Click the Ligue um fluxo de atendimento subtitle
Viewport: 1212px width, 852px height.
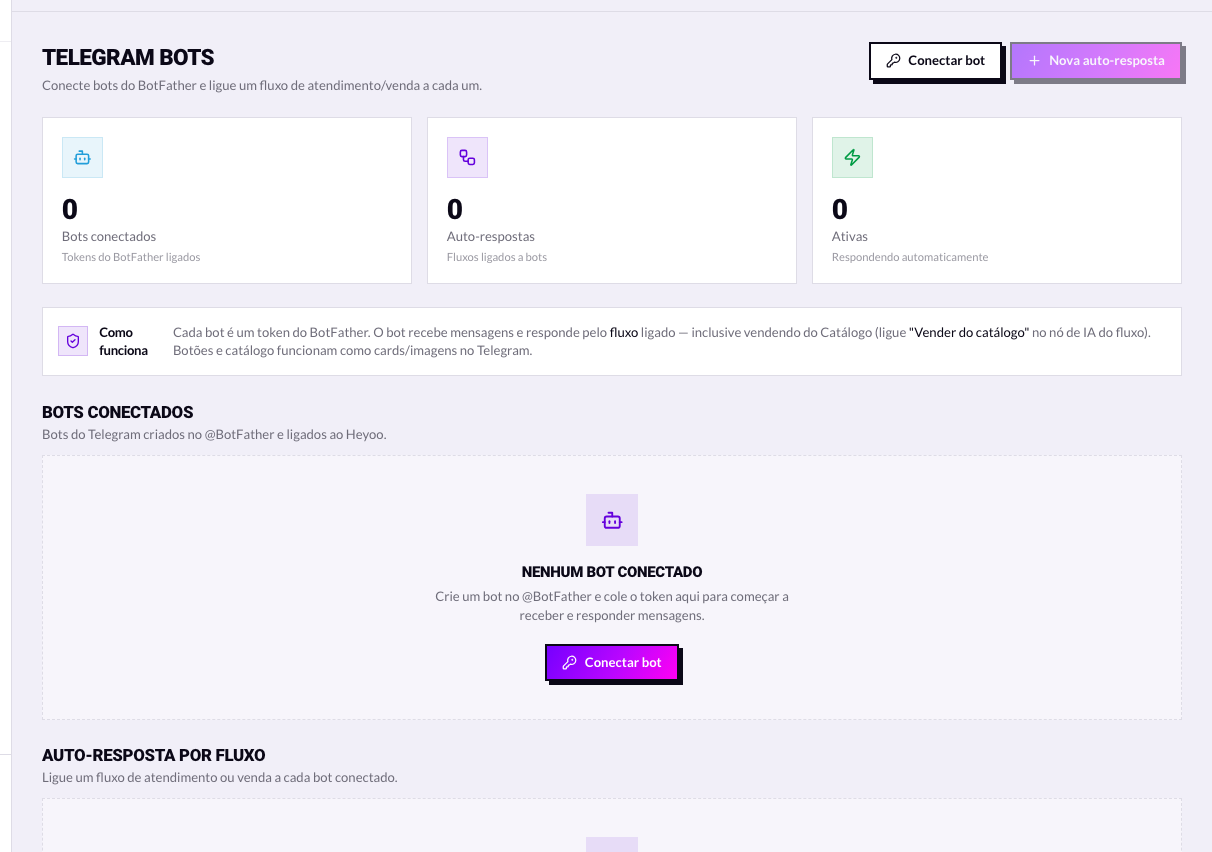tap(220, 777)
